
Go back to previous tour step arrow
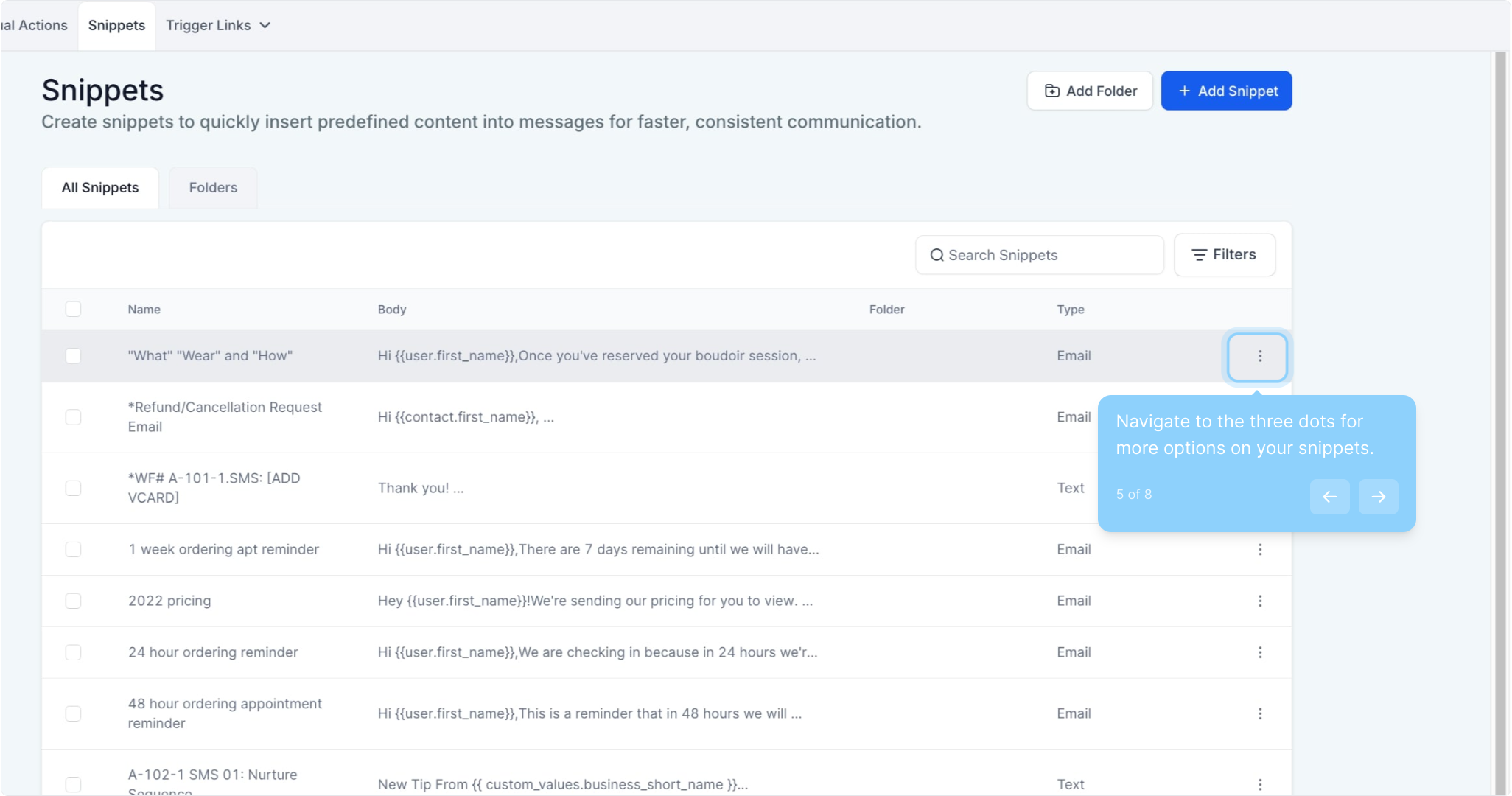(x=1329, y=497)
